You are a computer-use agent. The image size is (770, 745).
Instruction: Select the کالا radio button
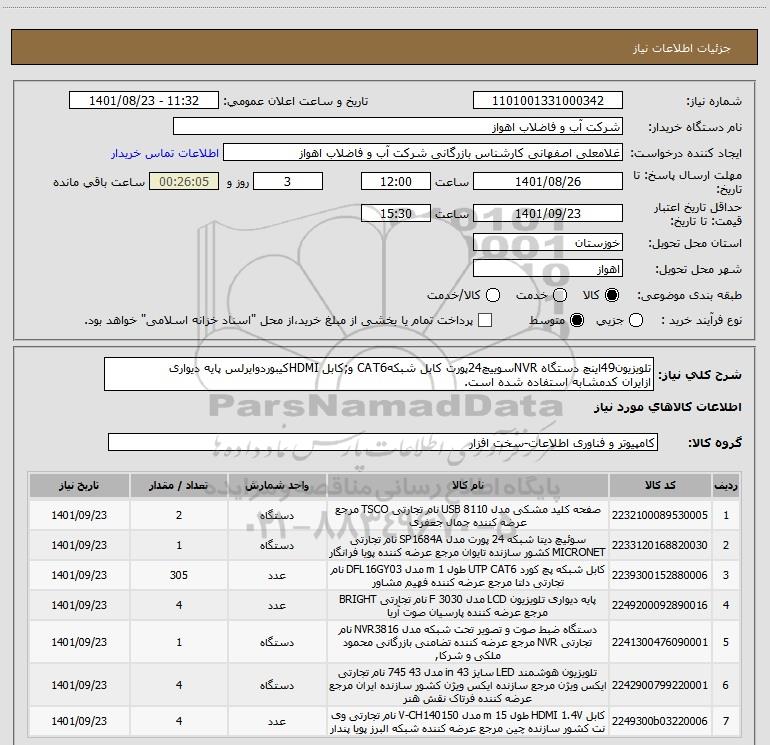[x=612, y=295]
